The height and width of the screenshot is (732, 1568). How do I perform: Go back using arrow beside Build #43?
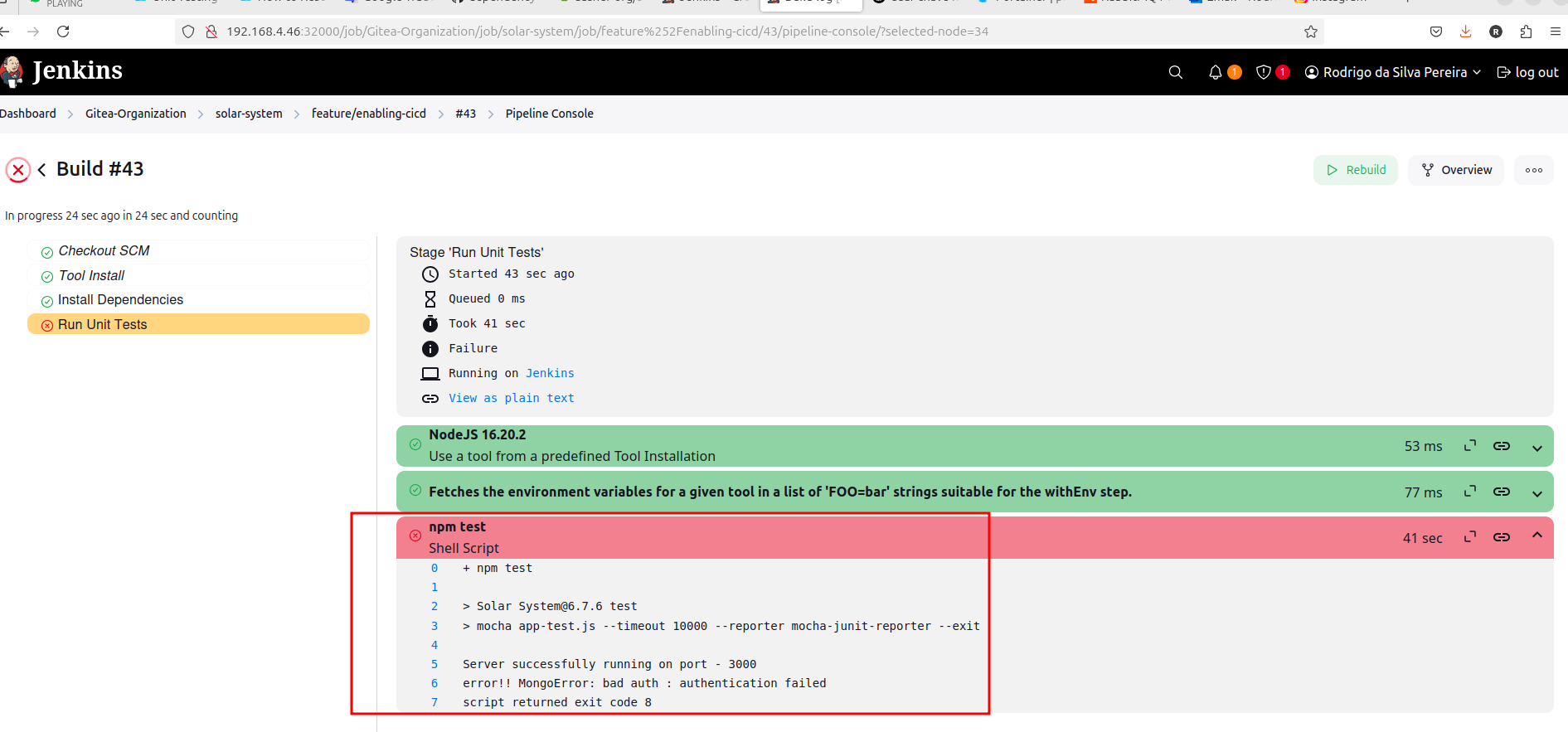click(41, 170)
